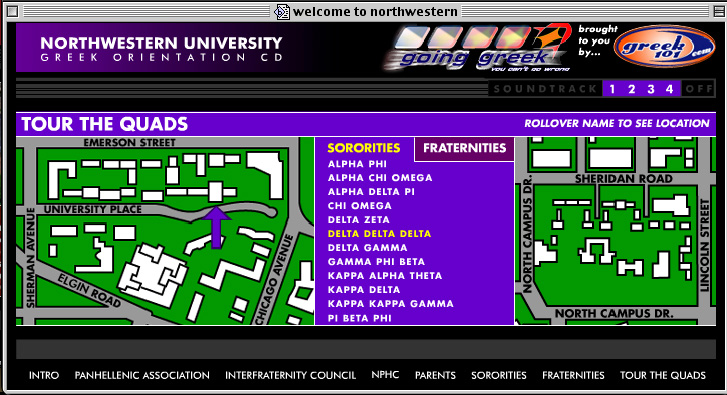Click Delta Delta Delta in sorority list
This screenshot has height=395, width=727.
379,234
